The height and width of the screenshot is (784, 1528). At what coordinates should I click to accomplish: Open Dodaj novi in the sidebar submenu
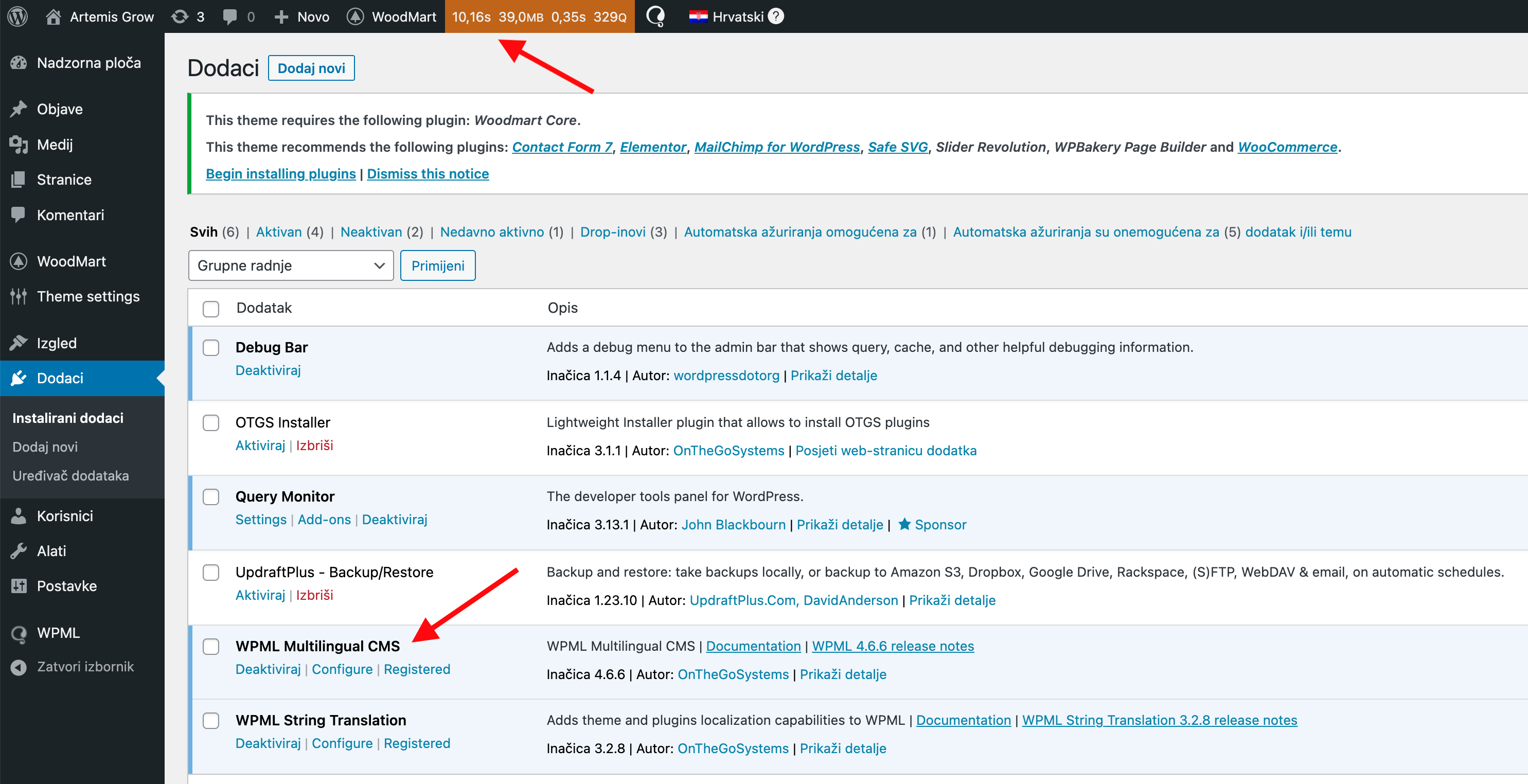click(x=45, y=447)
